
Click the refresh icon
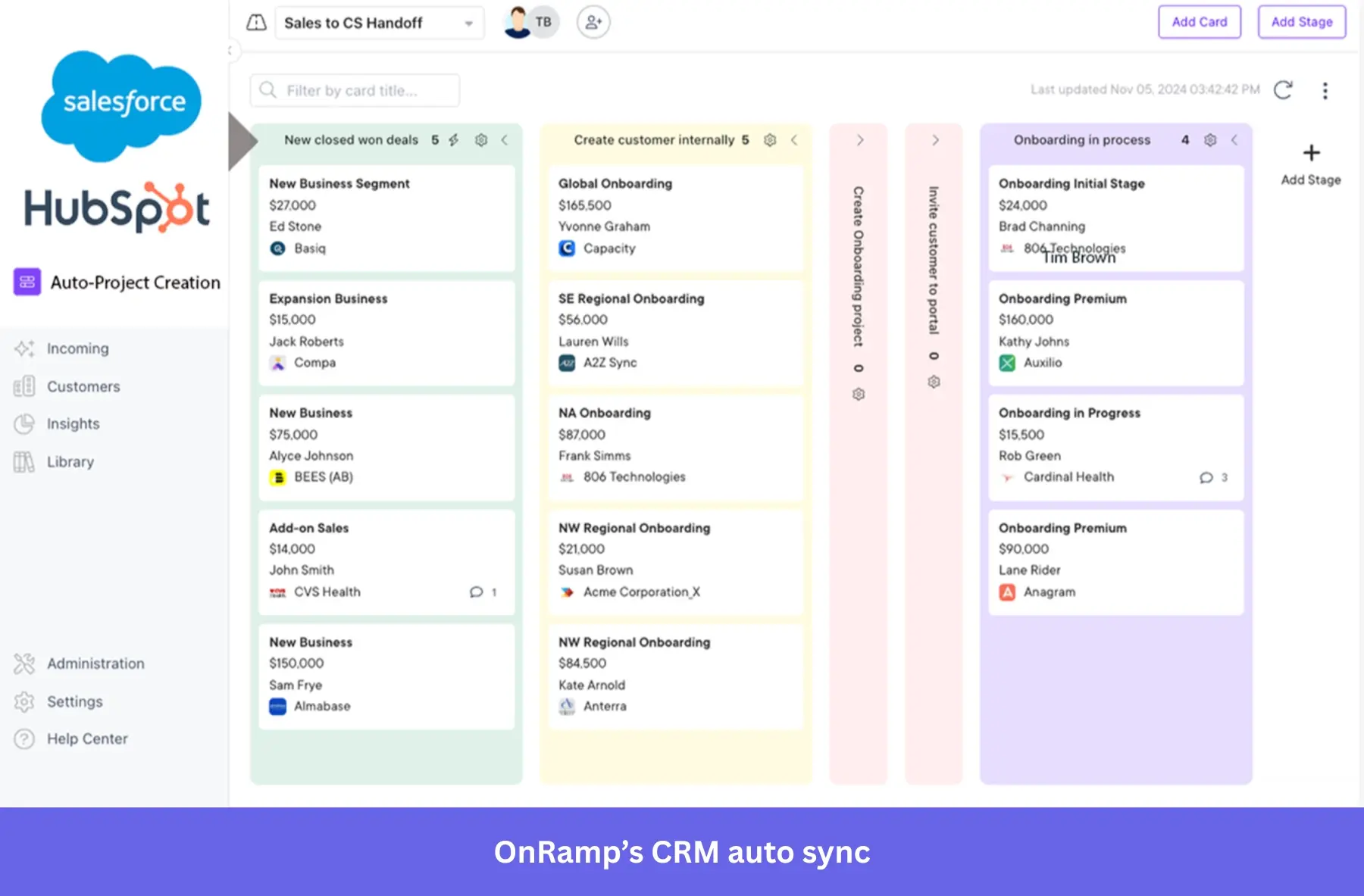click(1283, 90)
